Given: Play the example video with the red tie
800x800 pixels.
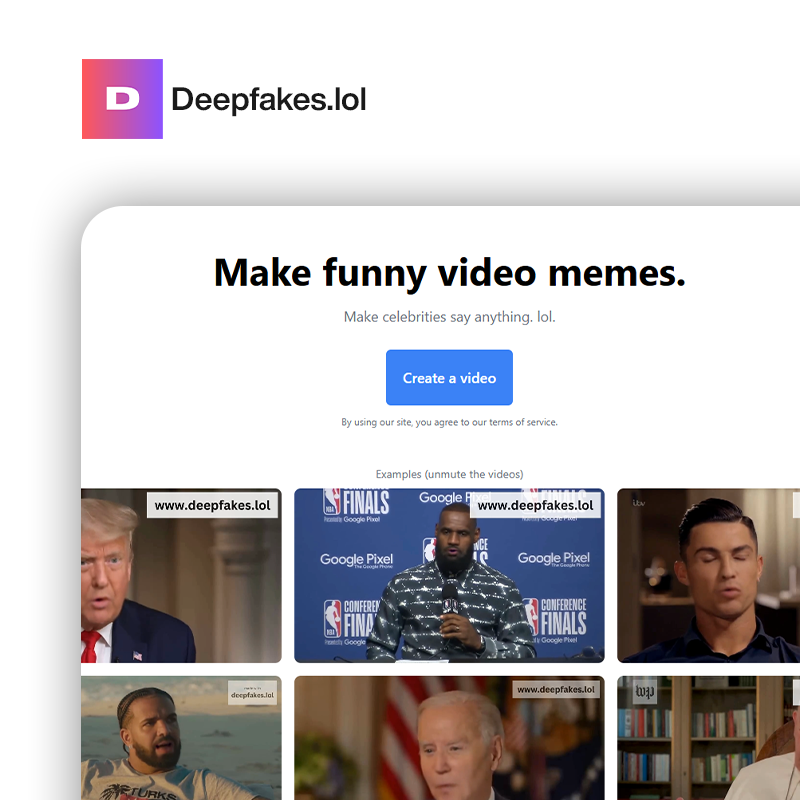Looking at the screenshot, I should [181, 576].
